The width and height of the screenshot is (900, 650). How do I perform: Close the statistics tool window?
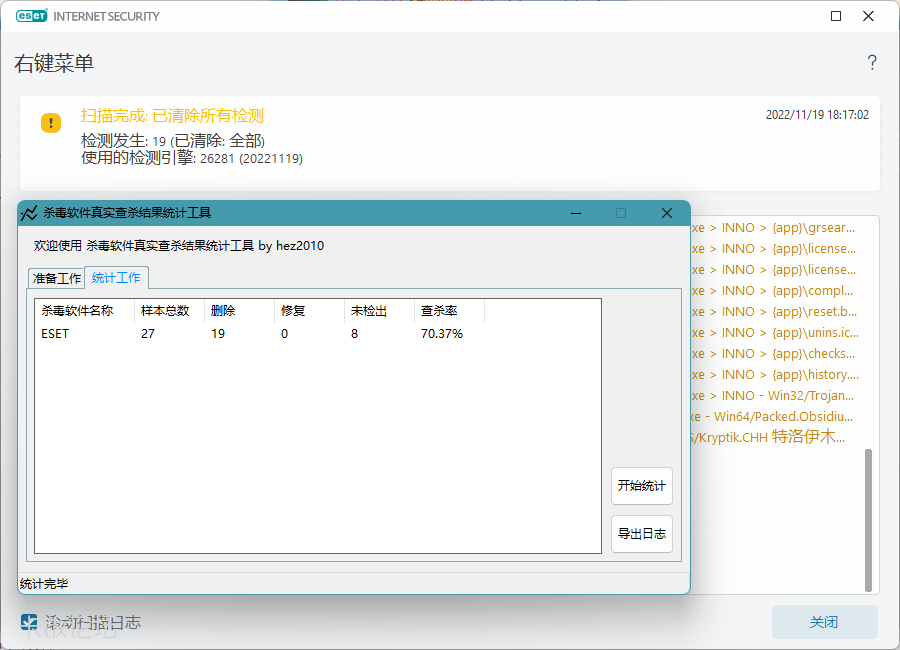666,213
